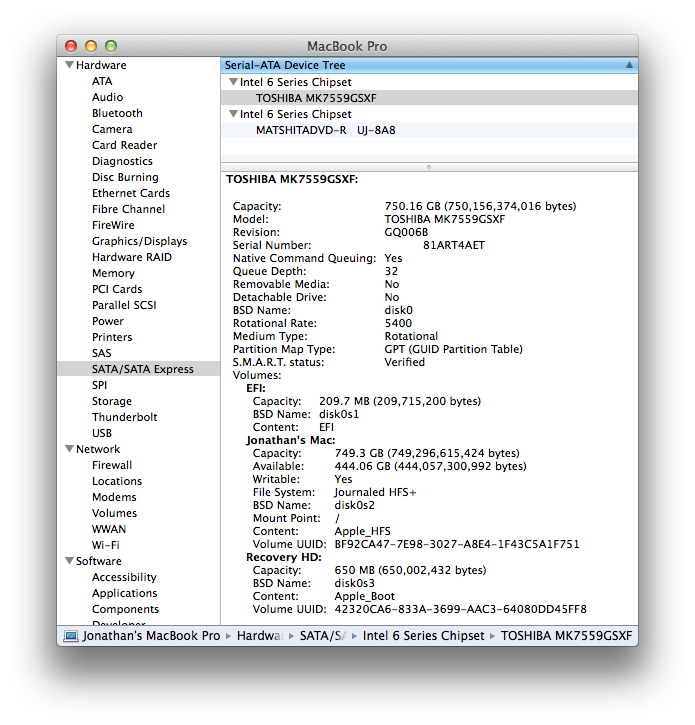Select Parallel SCSI entry

[124, 305]
